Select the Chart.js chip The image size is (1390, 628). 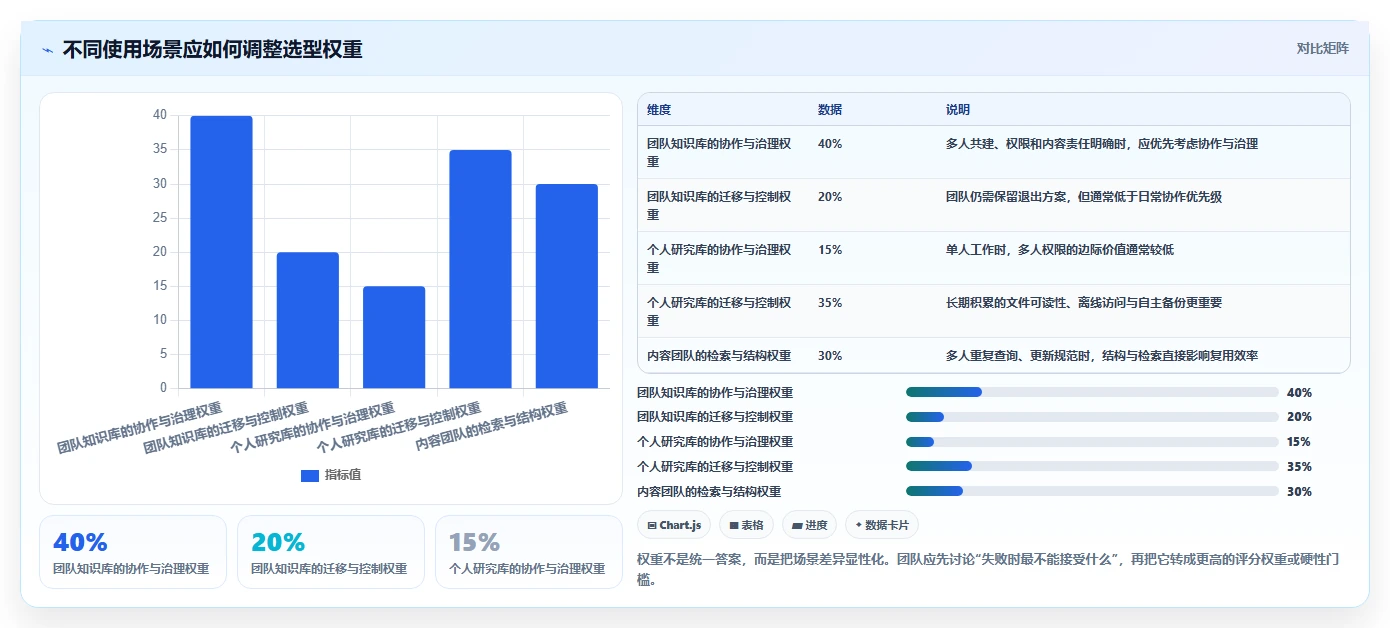674,525
